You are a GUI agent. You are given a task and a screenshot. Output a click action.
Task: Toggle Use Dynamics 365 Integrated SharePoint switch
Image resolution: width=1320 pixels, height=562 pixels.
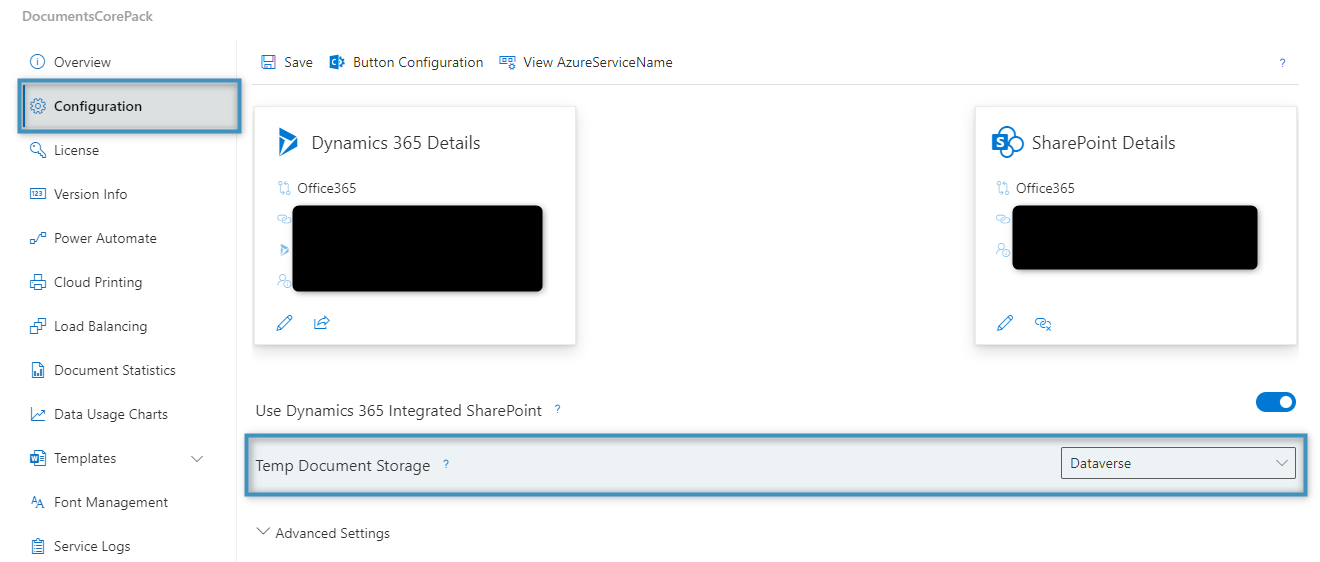point(1276,402)
